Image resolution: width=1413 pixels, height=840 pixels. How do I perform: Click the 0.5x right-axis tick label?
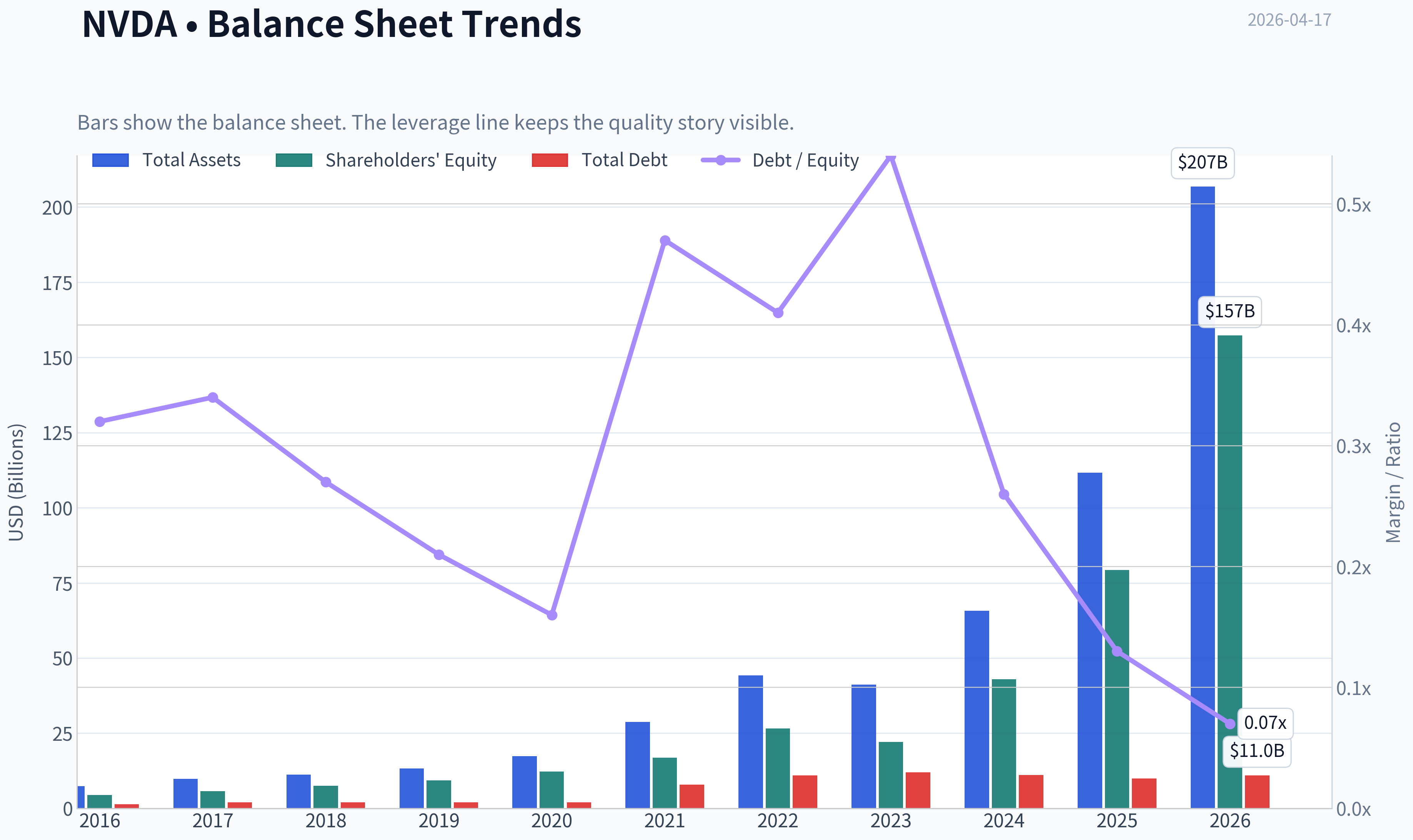click(x=1354, y=205)
